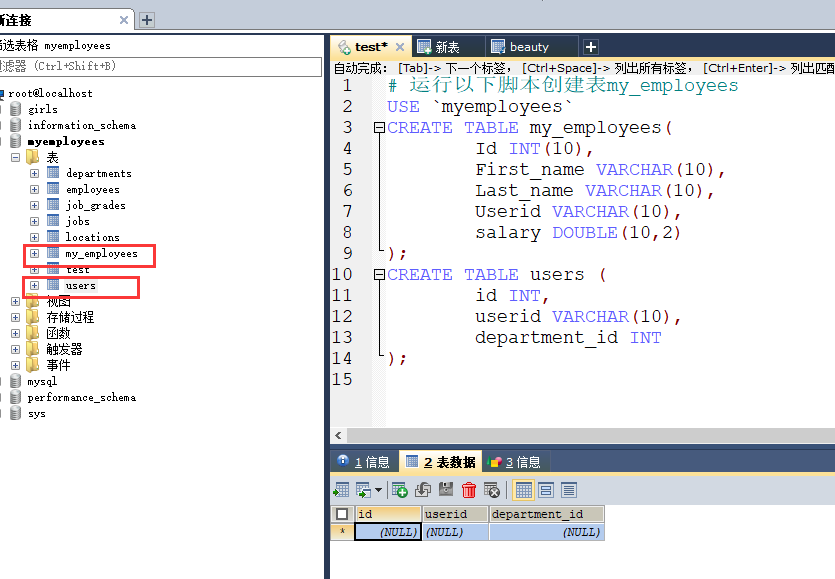Screen dimensions: 835x579
Task: Open the test* query tab
Action: (x=371, y=47)
